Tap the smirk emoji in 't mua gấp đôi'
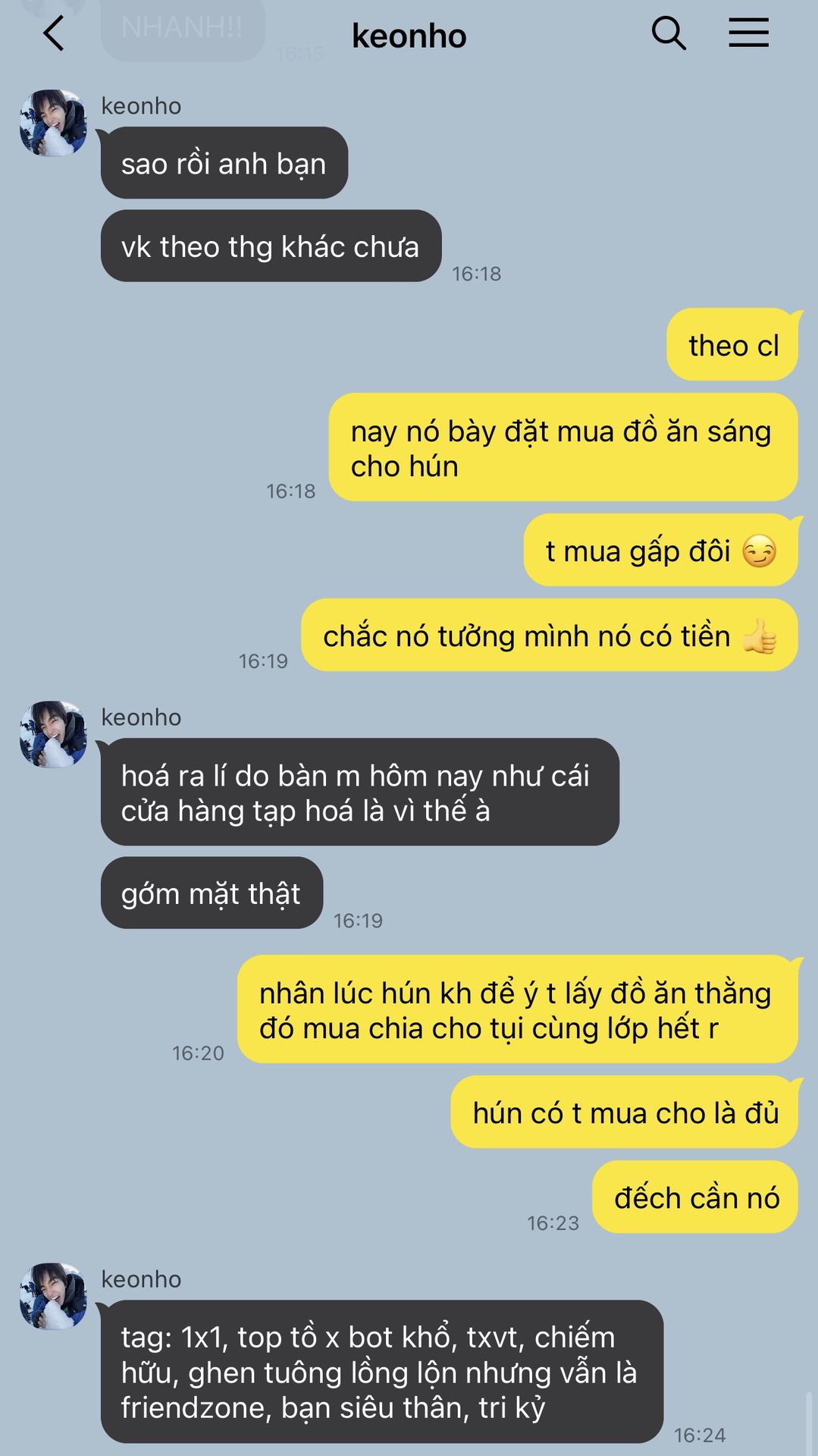This screenshot has width=818, height=1456. tap(759, 551)
